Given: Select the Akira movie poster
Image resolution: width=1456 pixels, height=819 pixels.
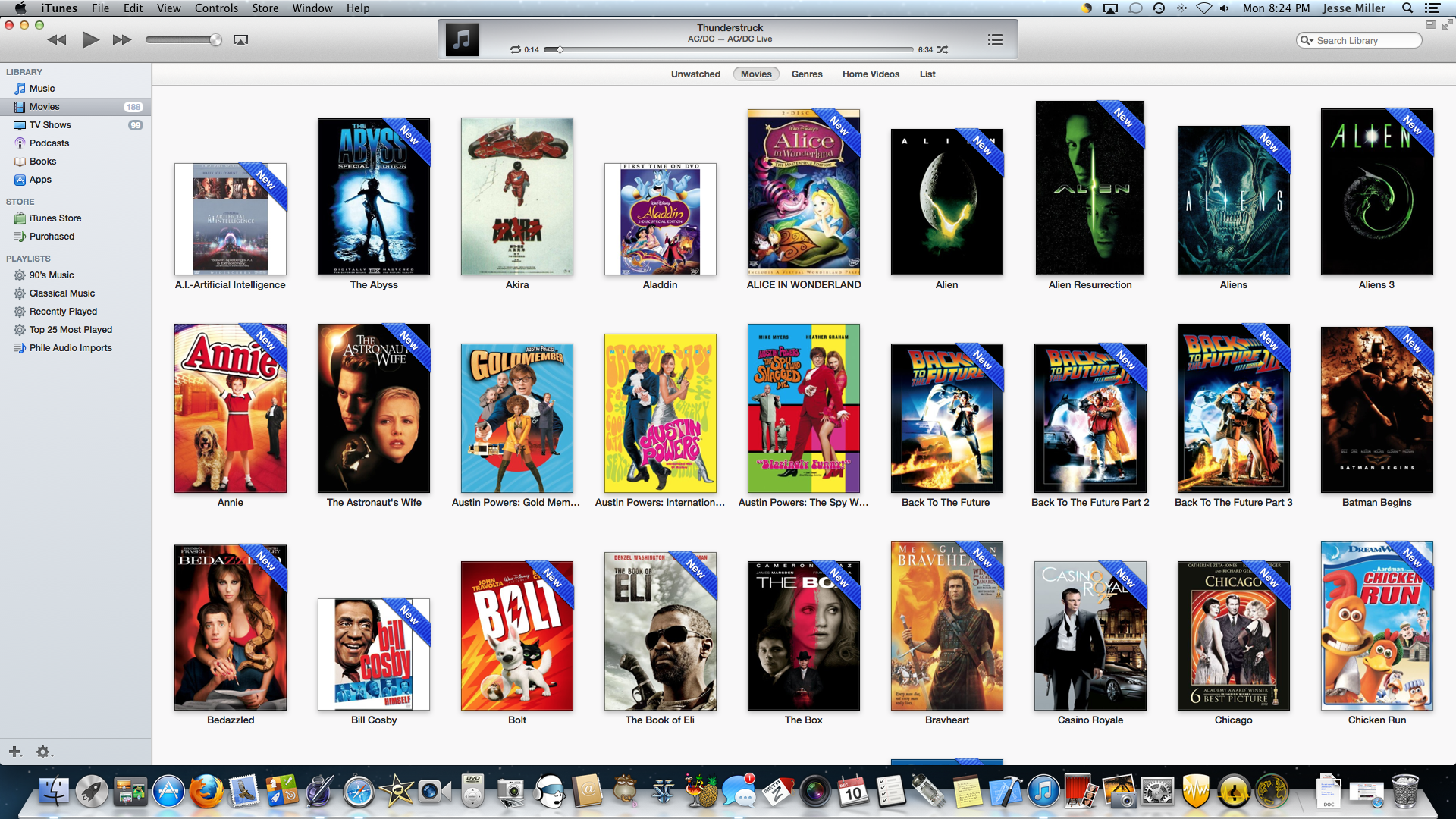Looking at the screenshot, I should tap(517, 196).
